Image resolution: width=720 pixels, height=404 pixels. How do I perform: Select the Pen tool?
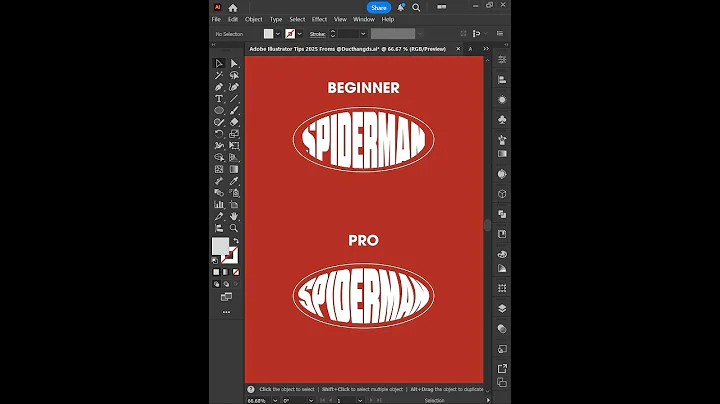pyautogui.click(x=219, y=87)
